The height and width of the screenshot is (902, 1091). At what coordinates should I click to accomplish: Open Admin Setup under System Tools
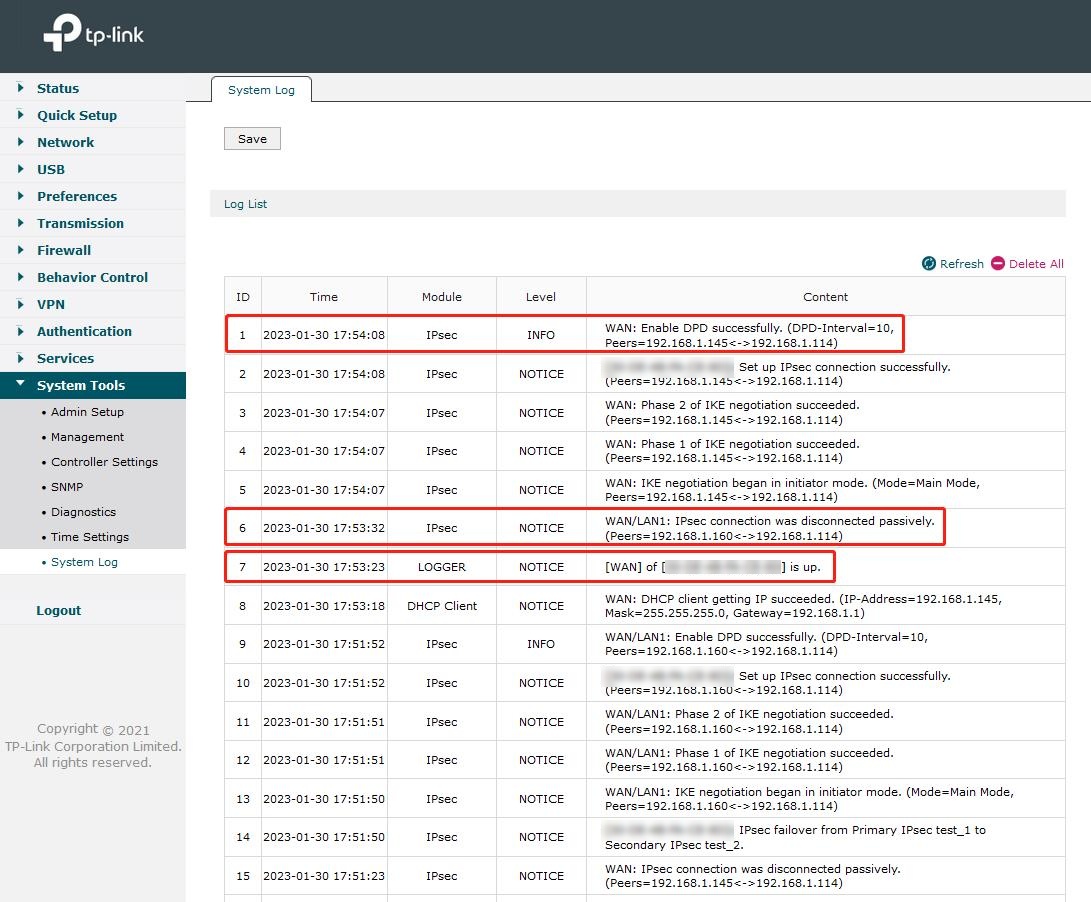87,412
